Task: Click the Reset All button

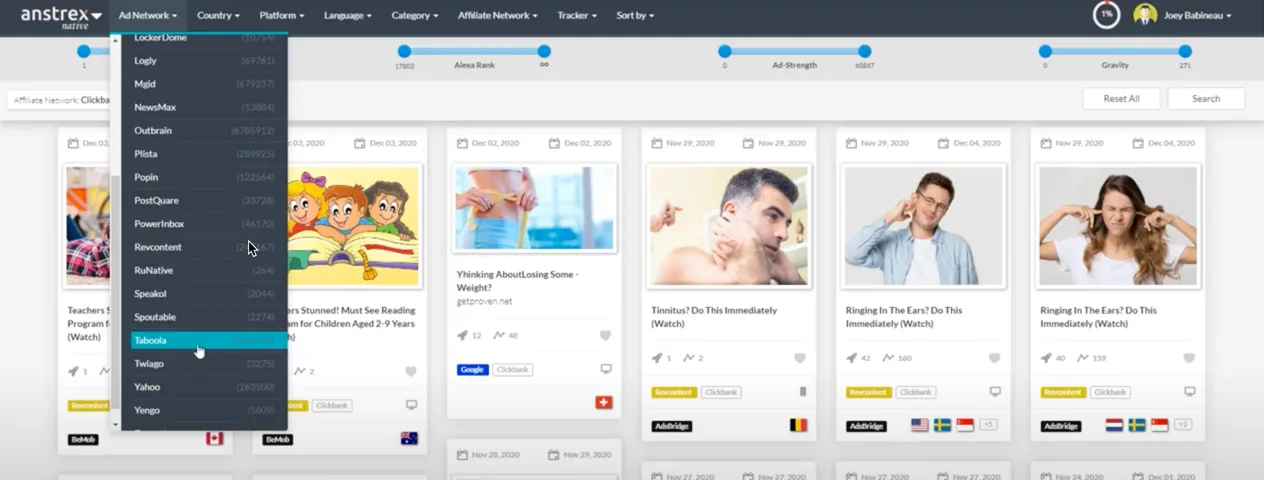Action: click(x=1121, y=99)
